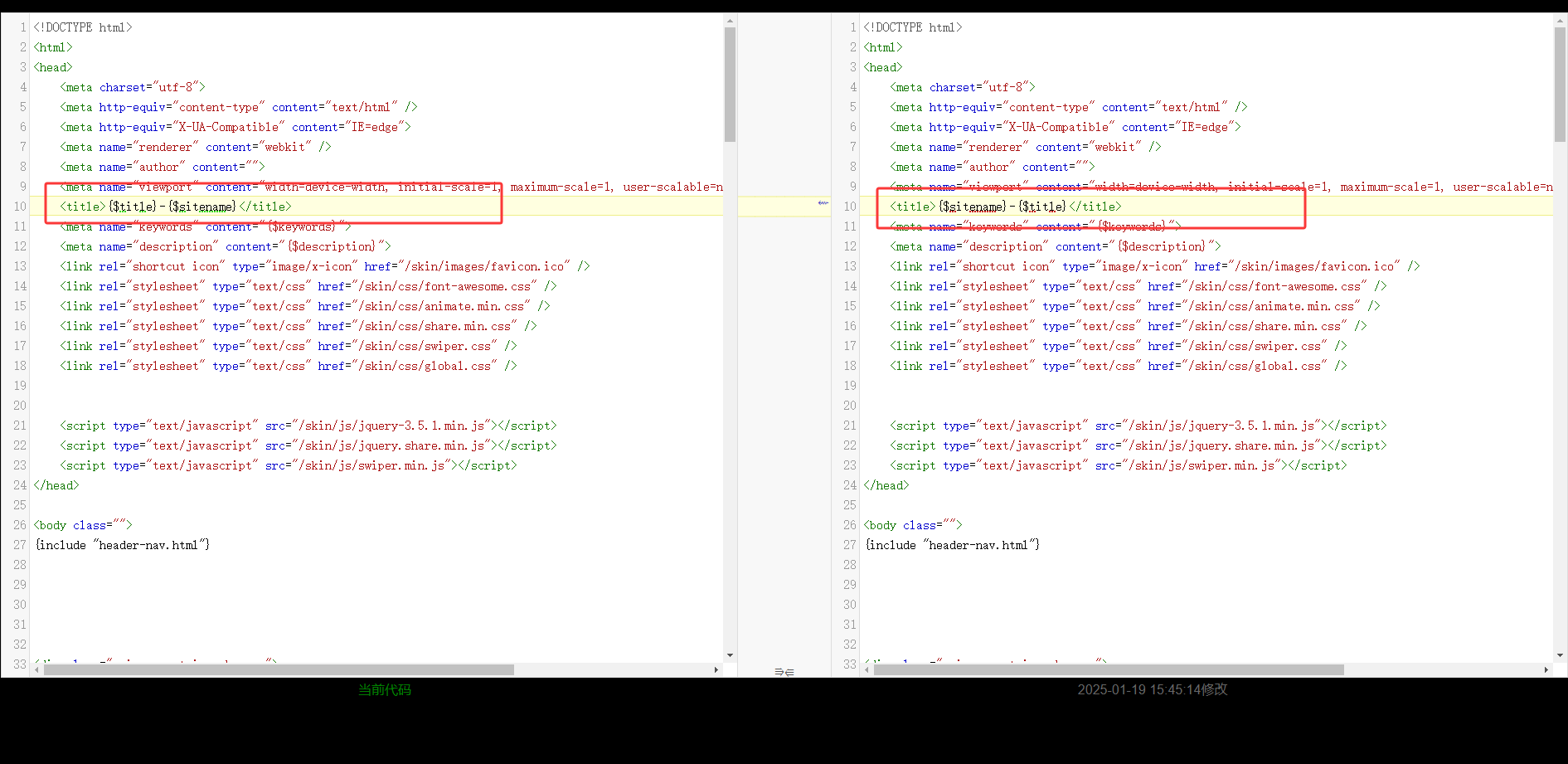Viewport: 1568px width, 764px height.
Task: Click the renderer webkit meta line in left pane
Action: click(196, 147)
